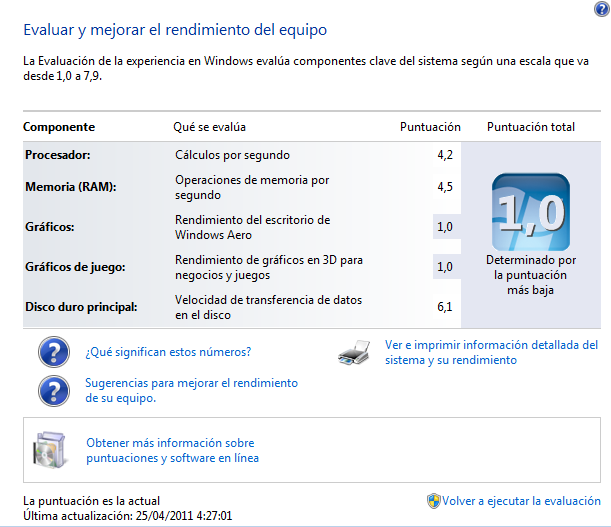Click the 1,0 score in the Gráficos row

click(x=445, y=227)
